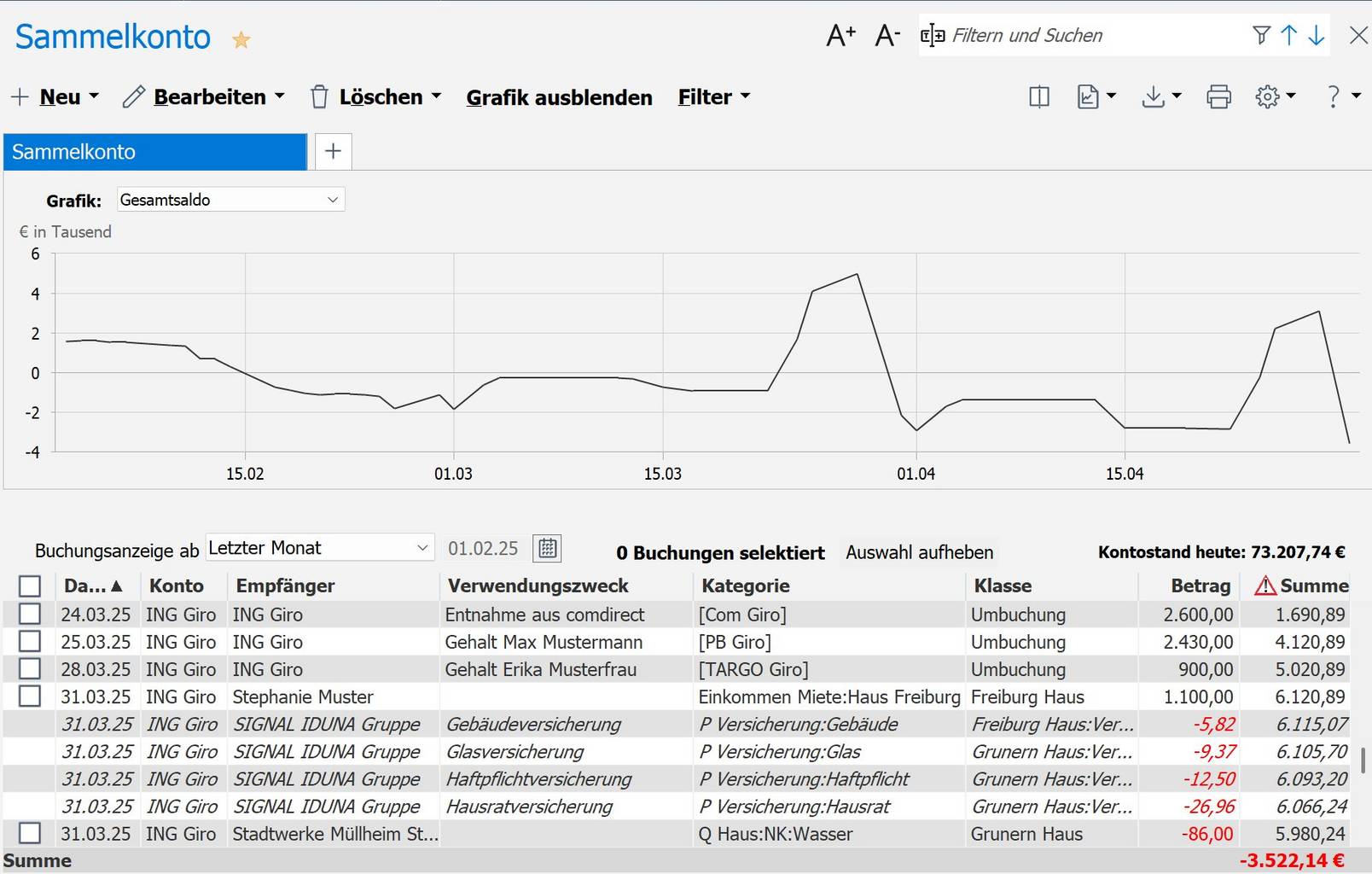Screen dimensions: 1372x874
Task: Click the printer icon
Action: (x=1218, y=97)
